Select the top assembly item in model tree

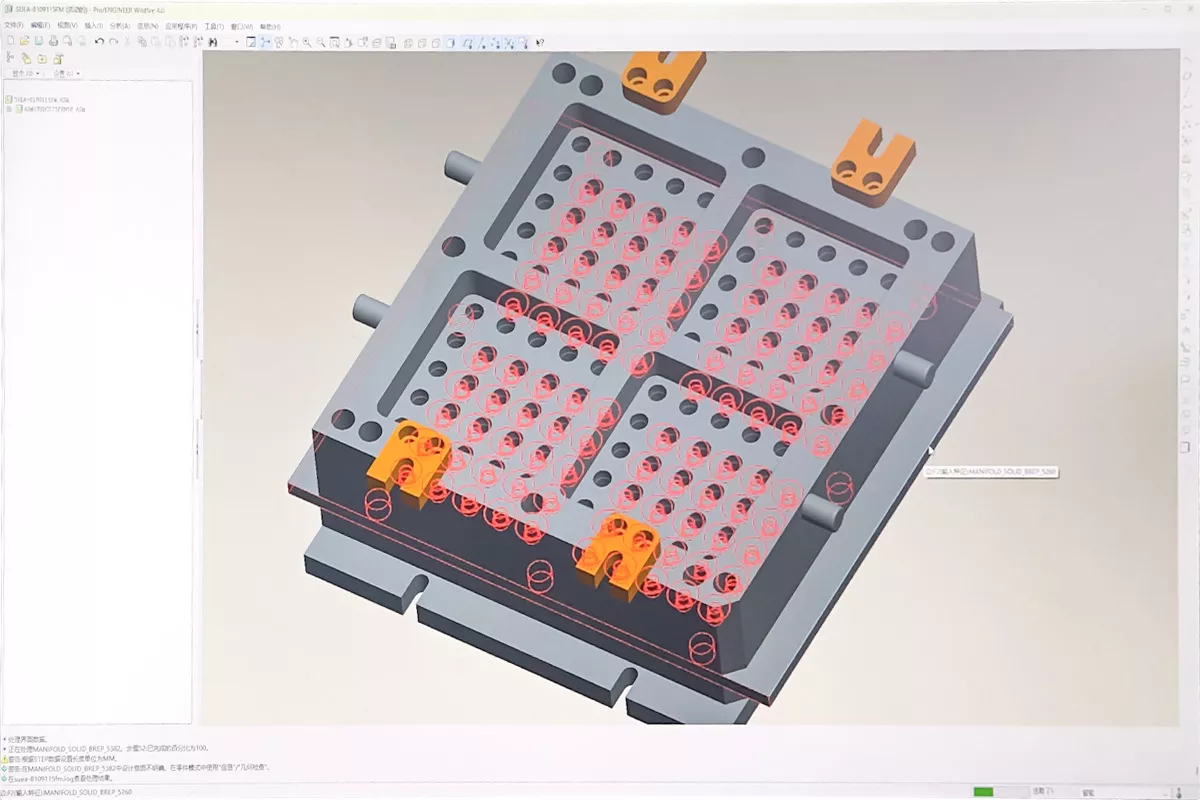point(38,100)
